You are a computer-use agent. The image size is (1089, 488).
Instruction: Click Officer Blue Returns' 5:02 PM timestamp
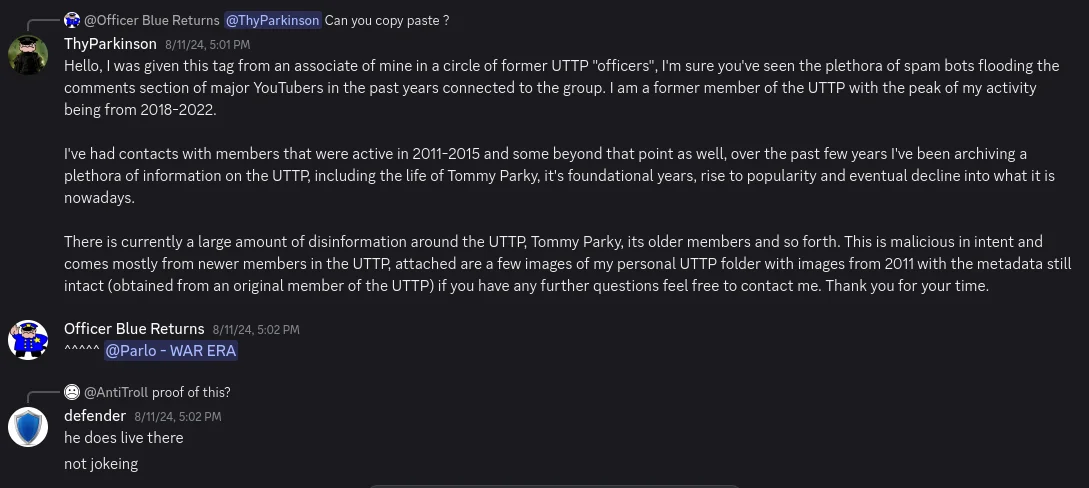click(x=255, y=330)
